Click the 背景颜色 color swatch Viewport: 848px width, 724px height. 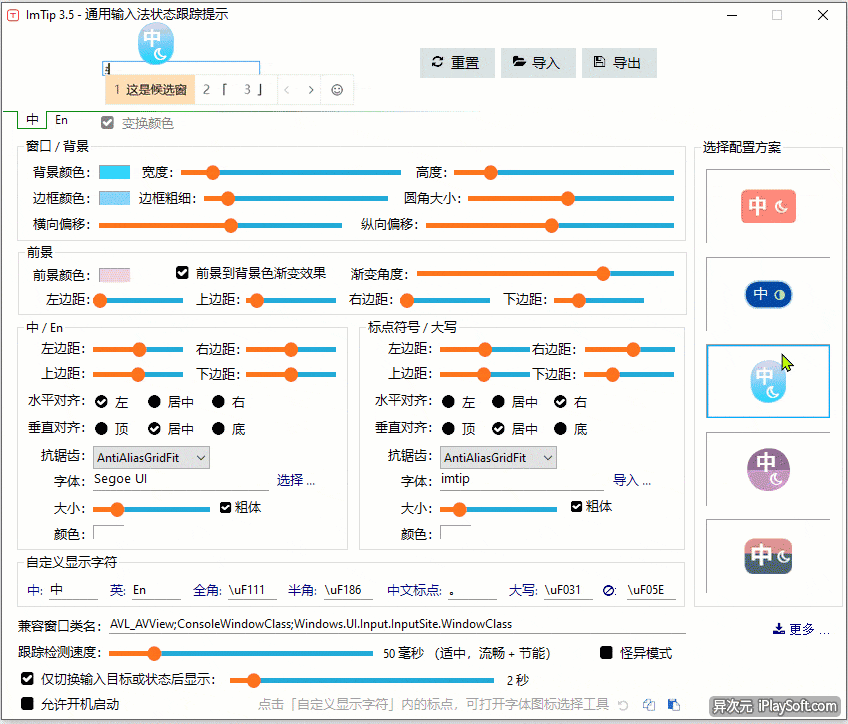coord(113,171)
